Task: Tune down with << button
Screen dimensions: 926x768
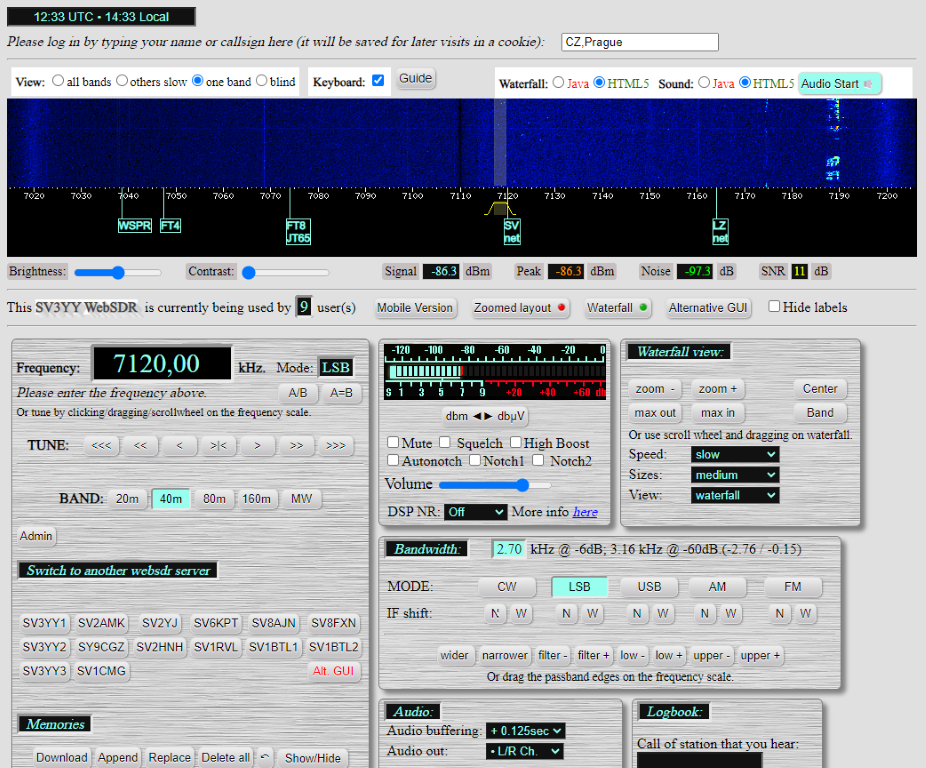Action: coord(140,445)
